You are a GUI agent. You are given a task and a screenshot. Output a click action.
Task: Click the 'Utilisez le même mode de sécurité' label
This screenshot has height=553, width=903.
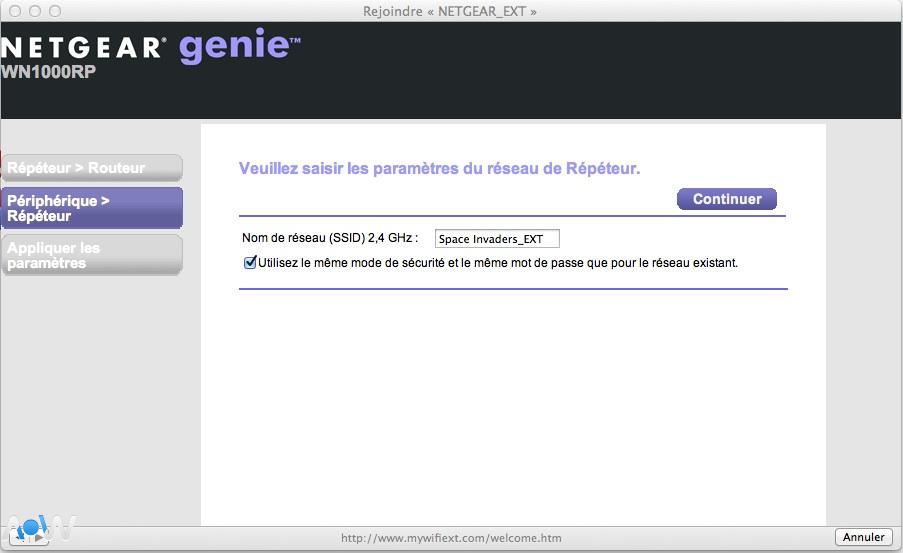tap(498, 263)
